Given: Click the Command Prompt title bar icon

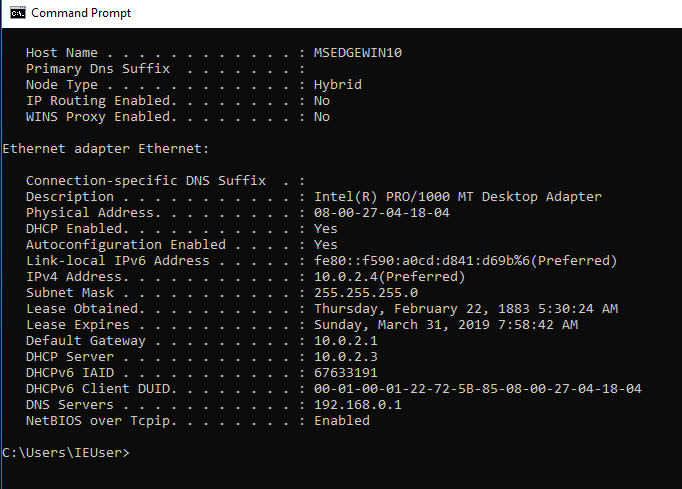Looking at the screenshot, I should click(x=18, y=13).
